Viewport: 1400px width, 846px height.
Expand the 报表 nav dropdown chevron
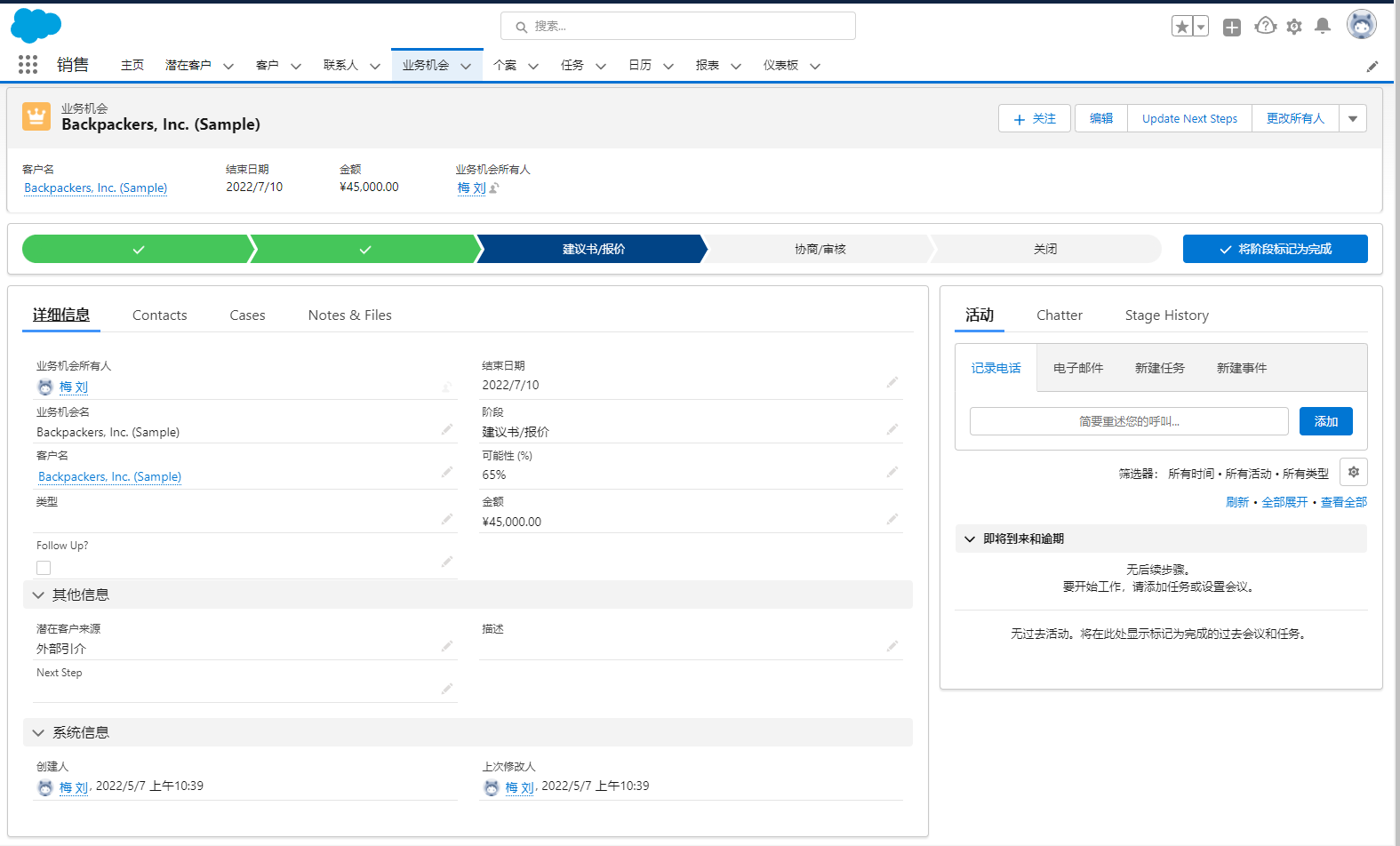pyautogui.click(x=736, y=66)
